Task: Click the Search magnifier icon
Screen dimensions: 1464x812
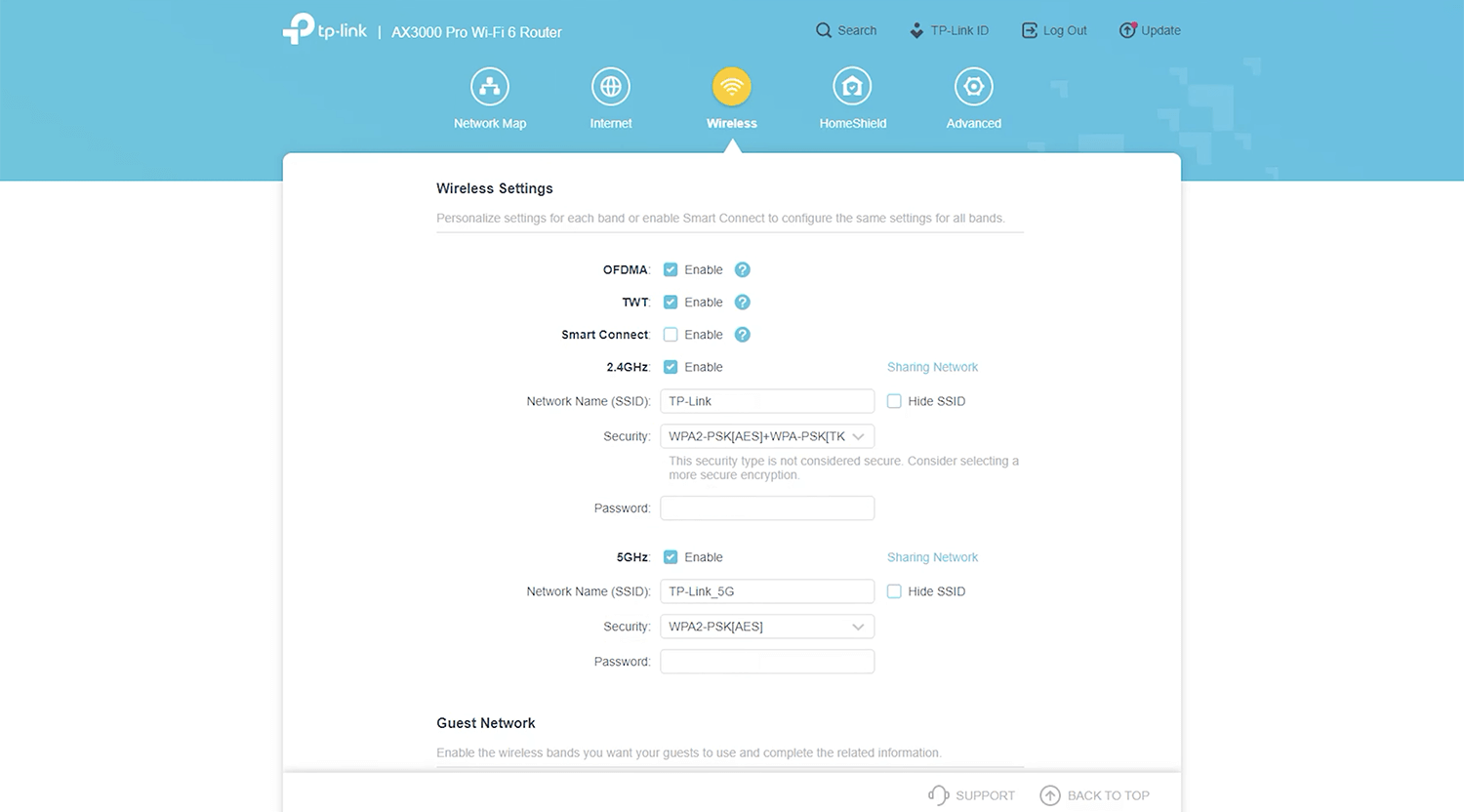Action: pyautogui.click(x=824, y=30)
